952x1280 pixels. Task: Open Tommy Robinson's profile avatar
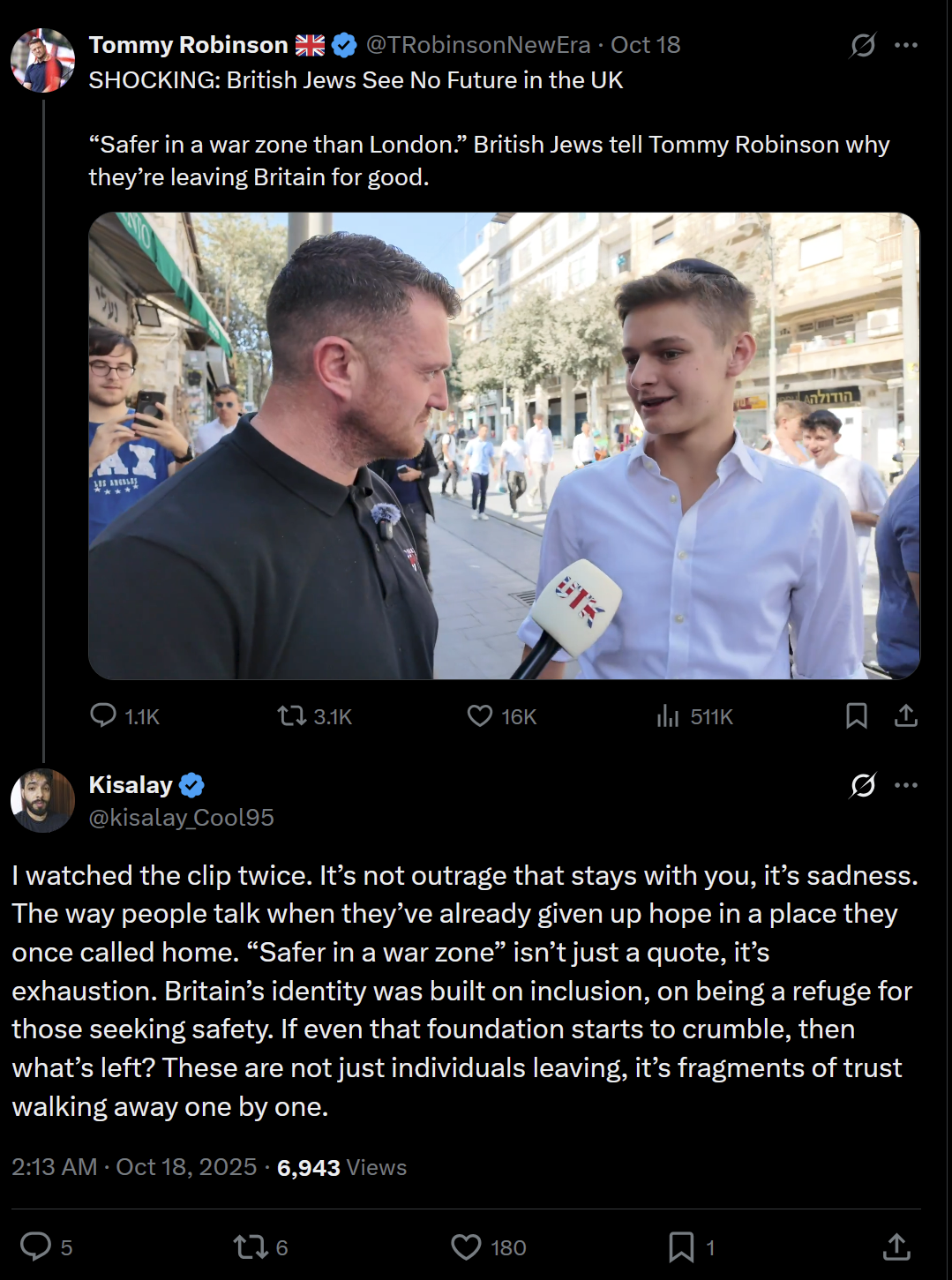click(42, 61)
